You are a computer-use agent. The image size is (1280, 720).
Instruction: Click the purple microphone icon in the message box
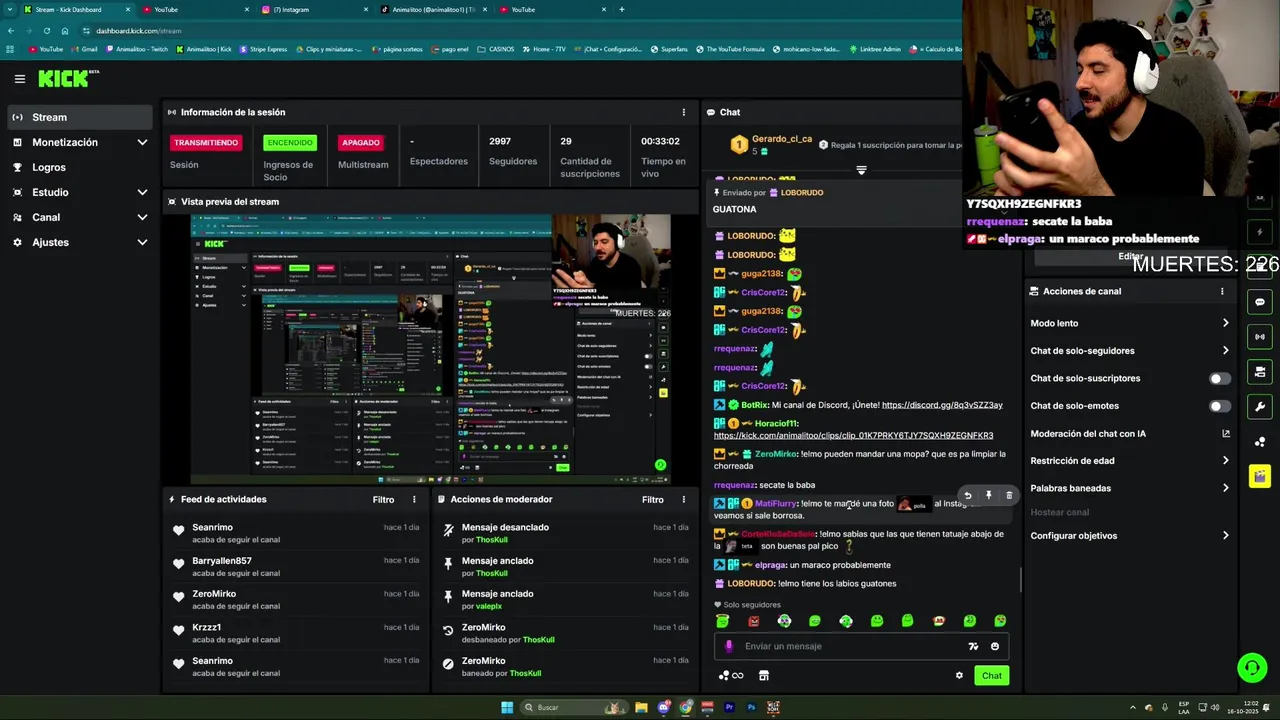728,646
